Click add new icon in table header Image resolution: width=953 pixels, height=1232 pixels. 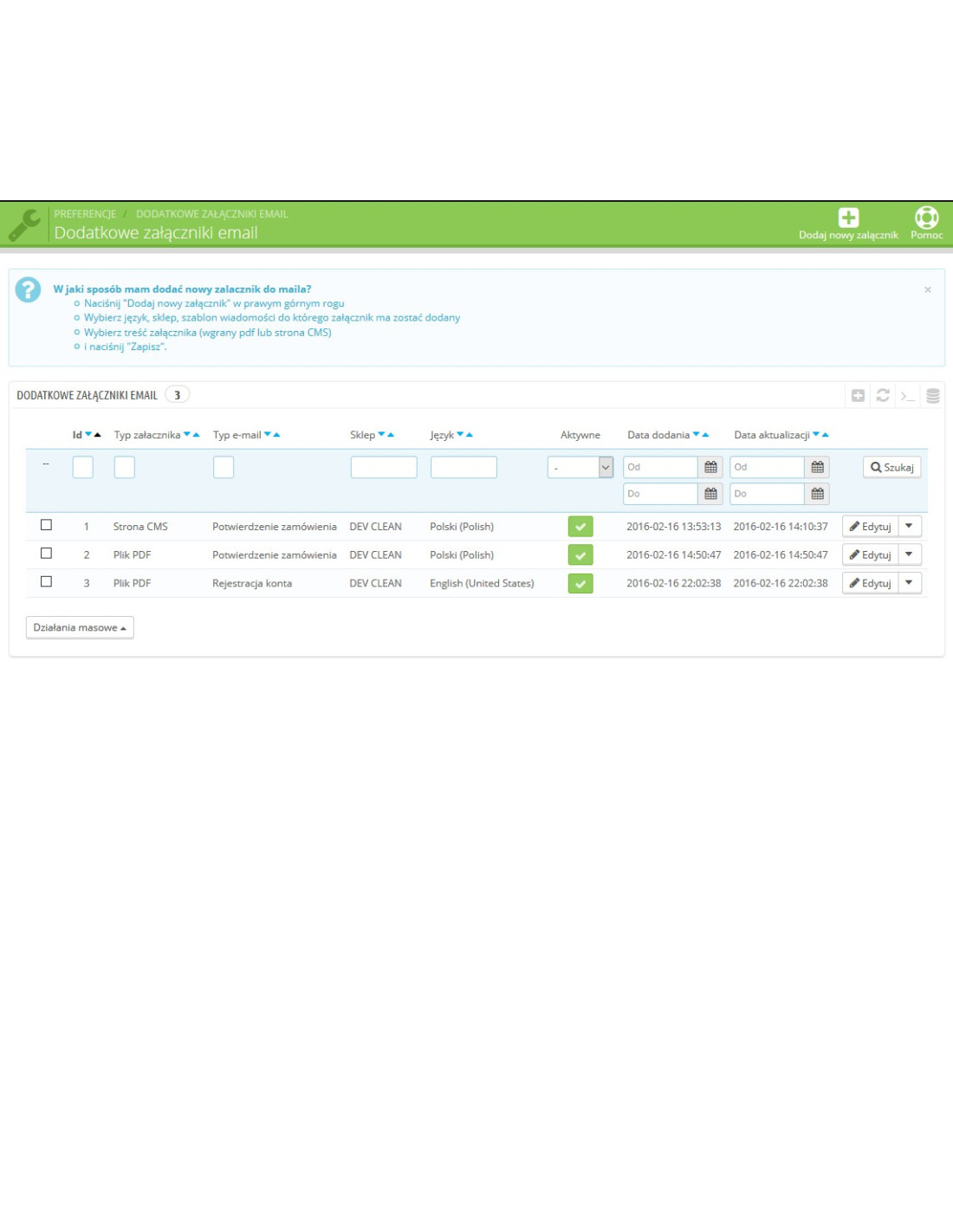pyautogui.click(x=858, y=396)
